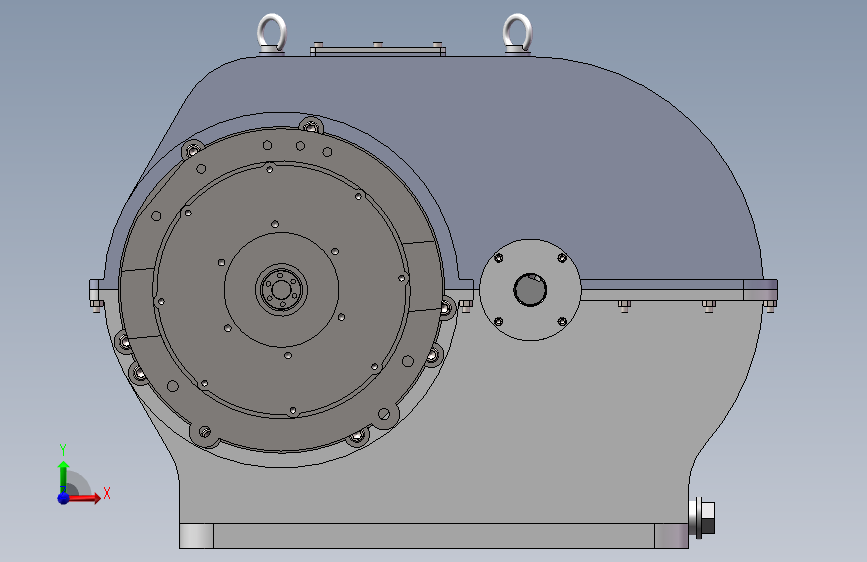Click the small round bearing cover
Image resolution: width=867 pixels, height=562 pixels.
coord(530,290)
